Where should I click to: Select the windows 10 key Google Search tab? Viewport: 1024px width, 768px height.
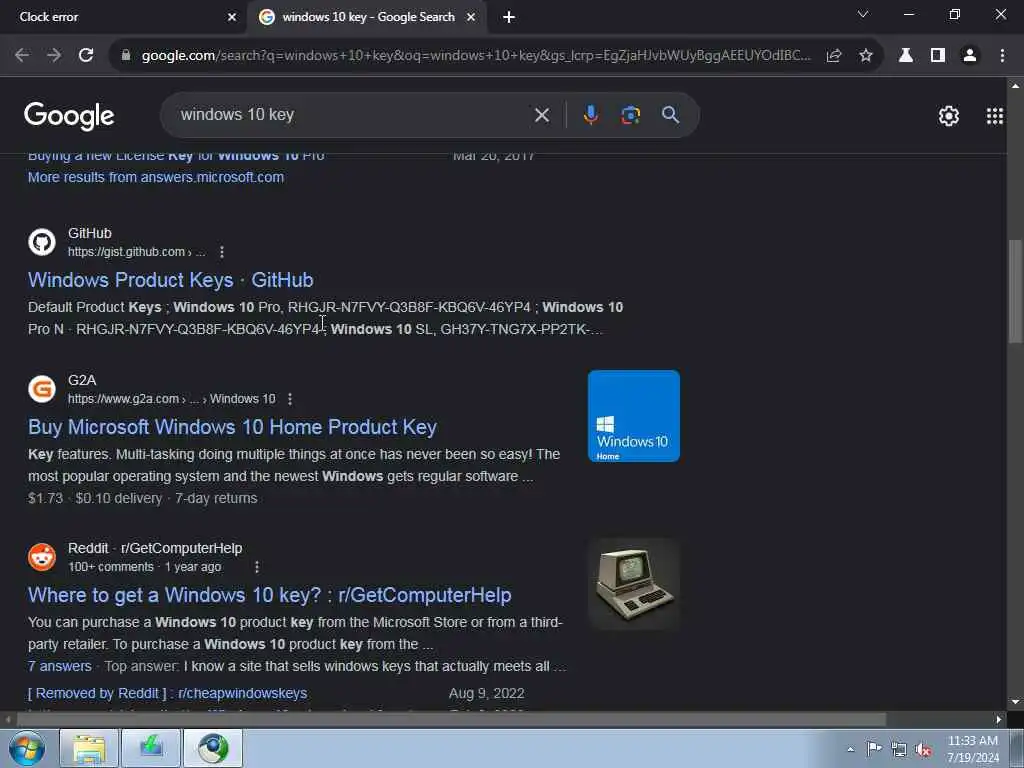point(367,17)
